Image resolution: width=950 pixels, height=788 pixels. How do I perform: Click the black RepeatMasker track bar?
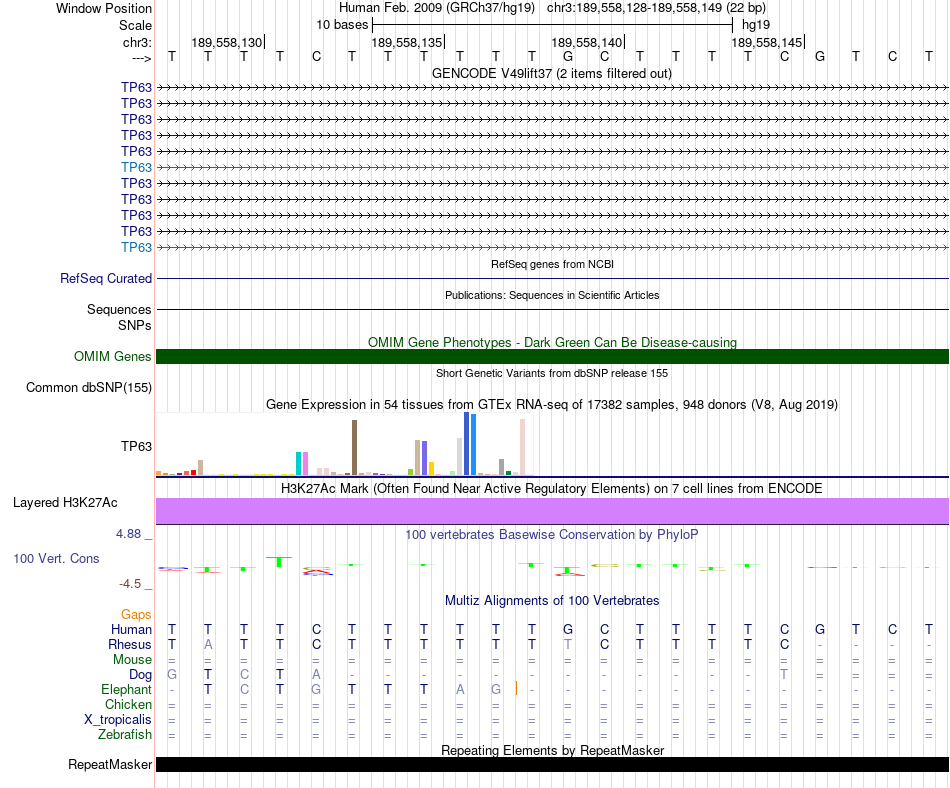[x=552, y=764]
